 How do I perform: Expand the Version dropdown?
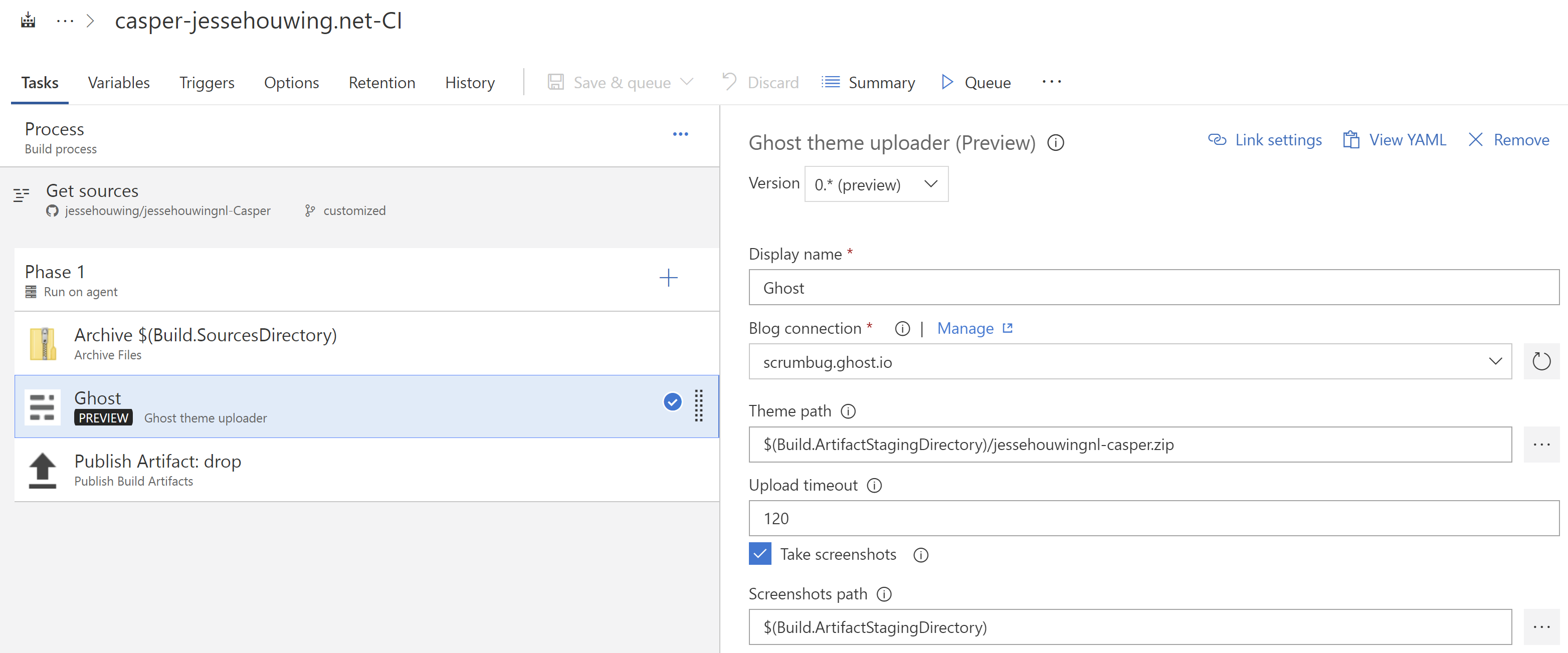pos(875,184)
